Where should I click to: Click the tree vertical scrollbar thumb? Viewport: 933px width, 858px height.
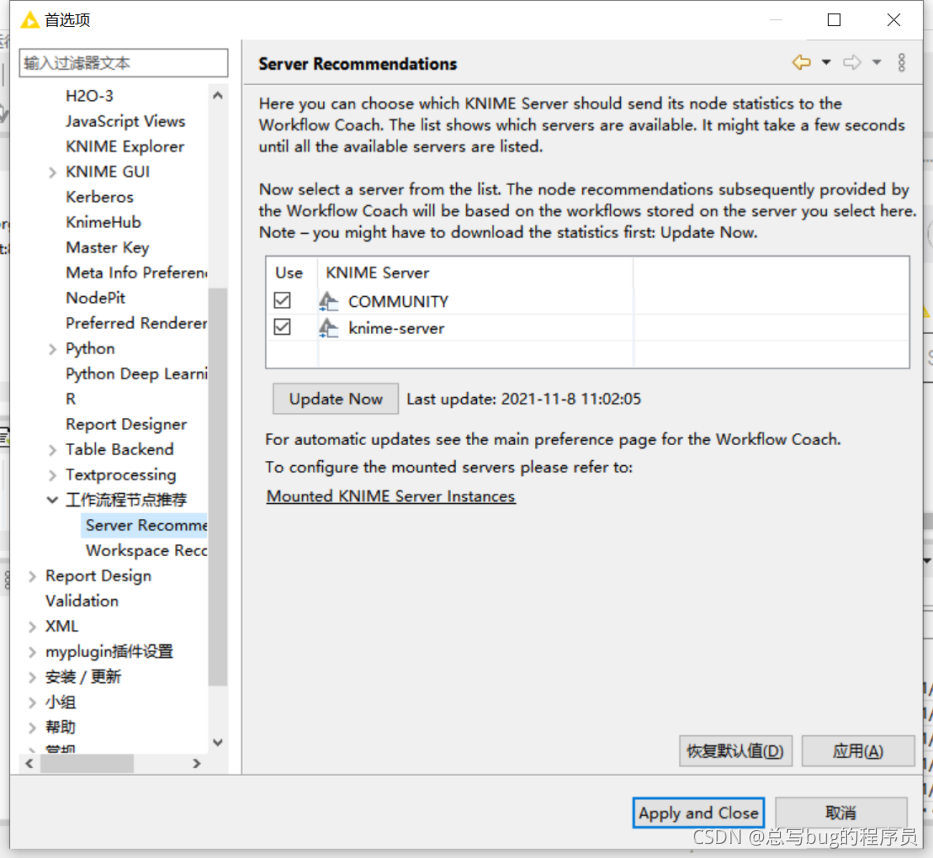pos(218,487)
